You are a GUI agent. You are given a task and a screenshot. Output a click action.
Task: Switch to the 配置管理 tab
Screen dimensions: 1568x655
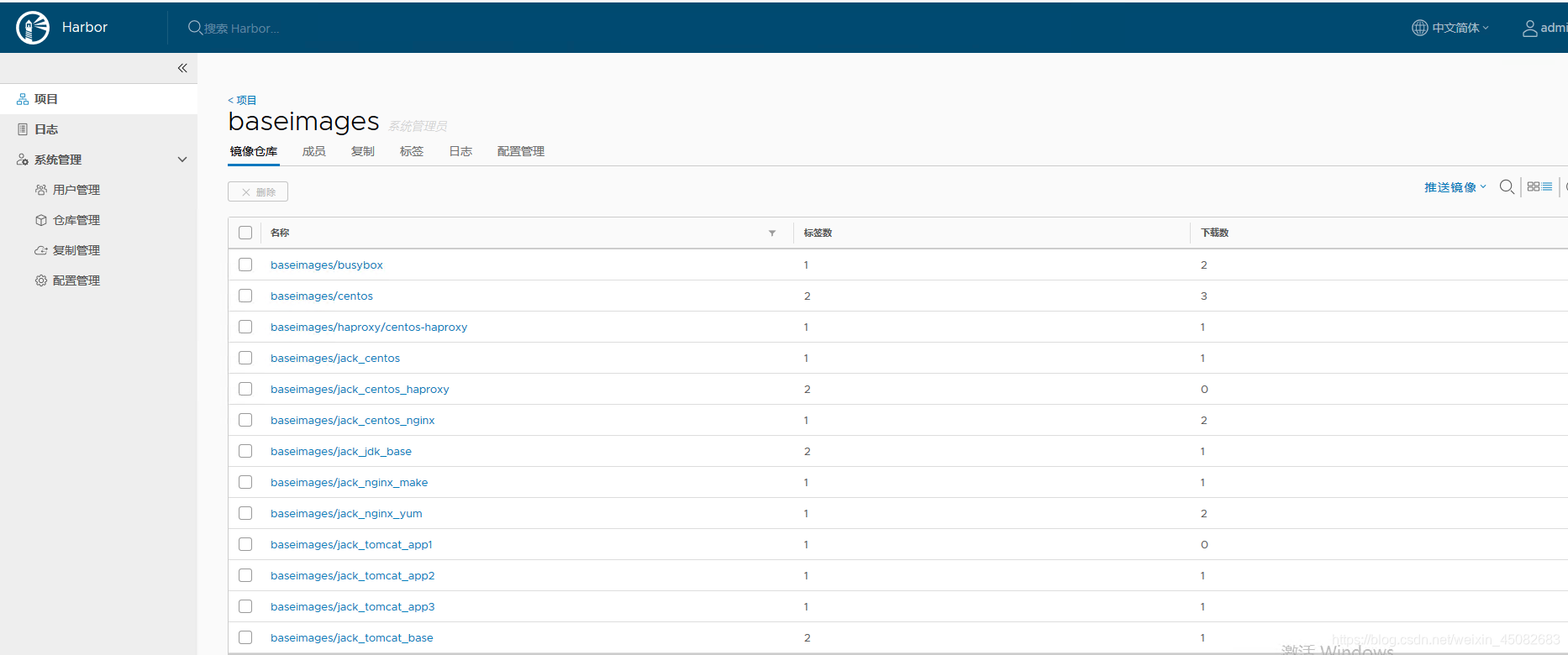(521, 151)
